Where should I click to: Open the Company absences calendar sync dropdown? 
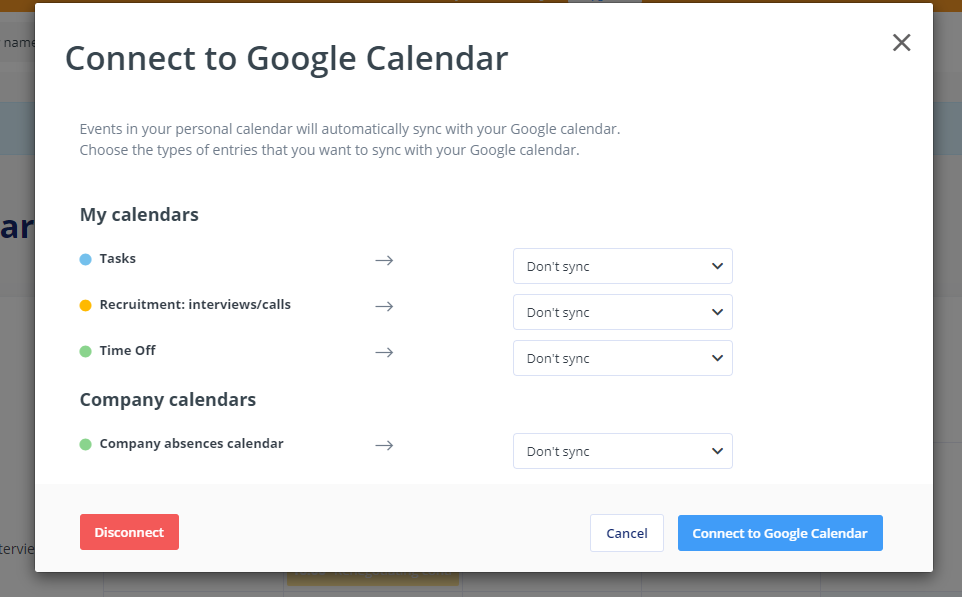click(x=623, y=452)
